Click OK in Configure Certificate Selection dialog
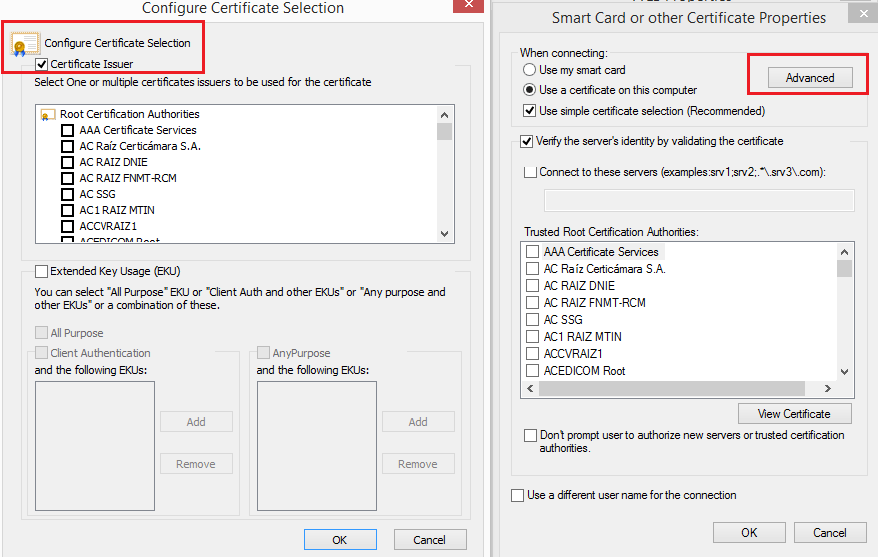This screenshot has width=878, height=557. (x=340, y=540)
